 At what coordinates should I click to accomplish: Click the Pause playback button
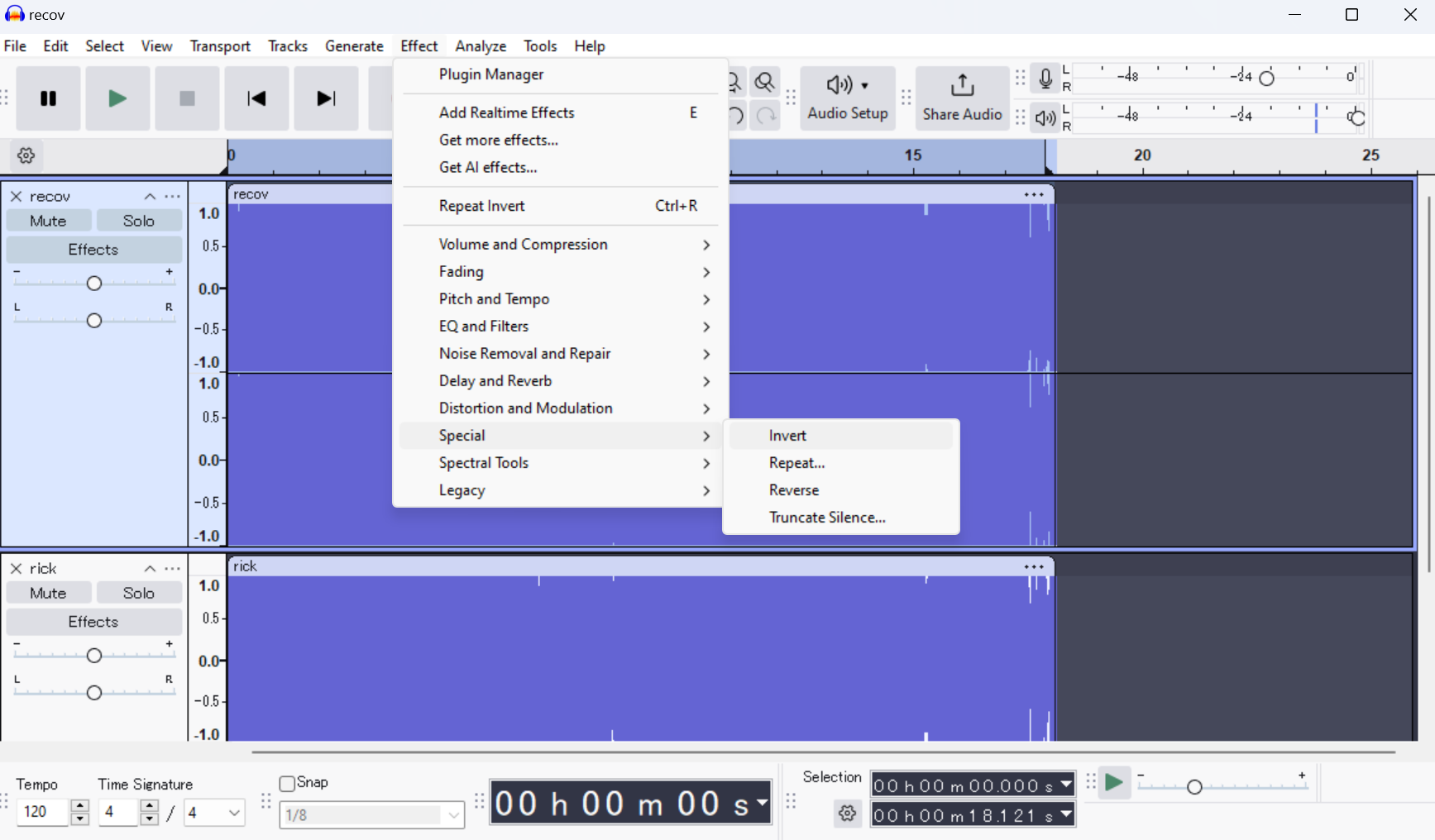point(49,99)
